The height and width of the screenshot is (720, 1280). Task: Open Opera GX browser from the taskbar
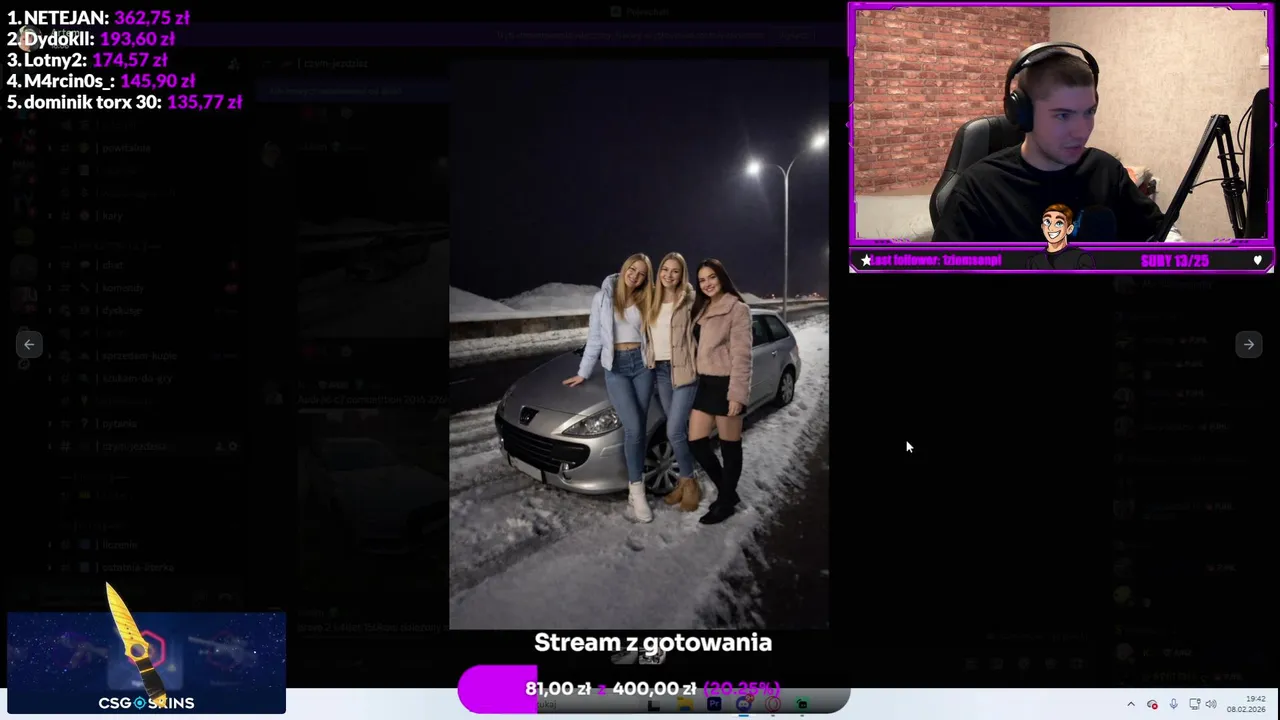[773, 704]
